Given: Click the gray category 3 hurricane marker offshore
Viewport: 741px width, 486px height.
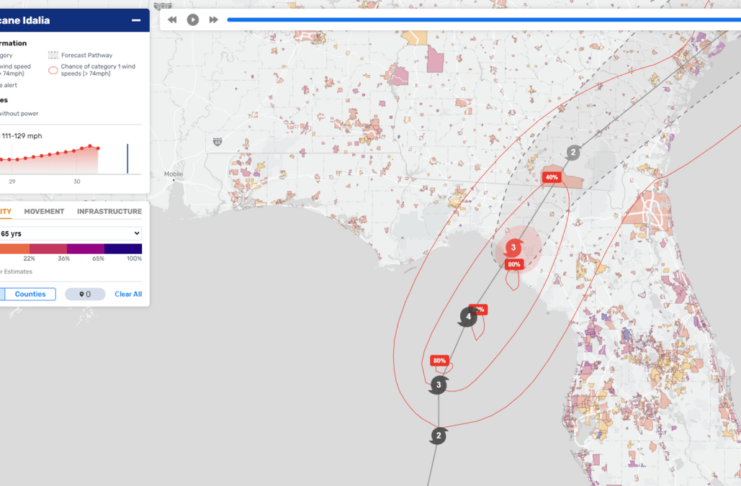Looking at the screenshot, I should (x=439, y=385).
